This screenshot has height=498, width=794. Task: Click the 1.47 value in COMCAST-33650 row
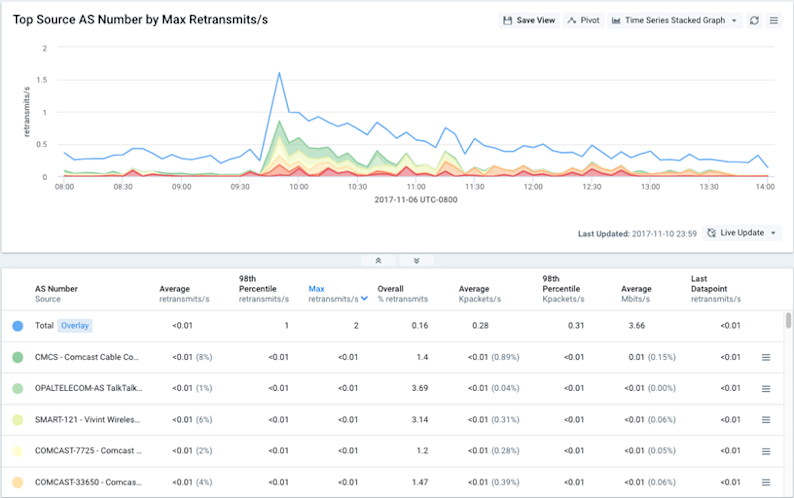(420, 482)
